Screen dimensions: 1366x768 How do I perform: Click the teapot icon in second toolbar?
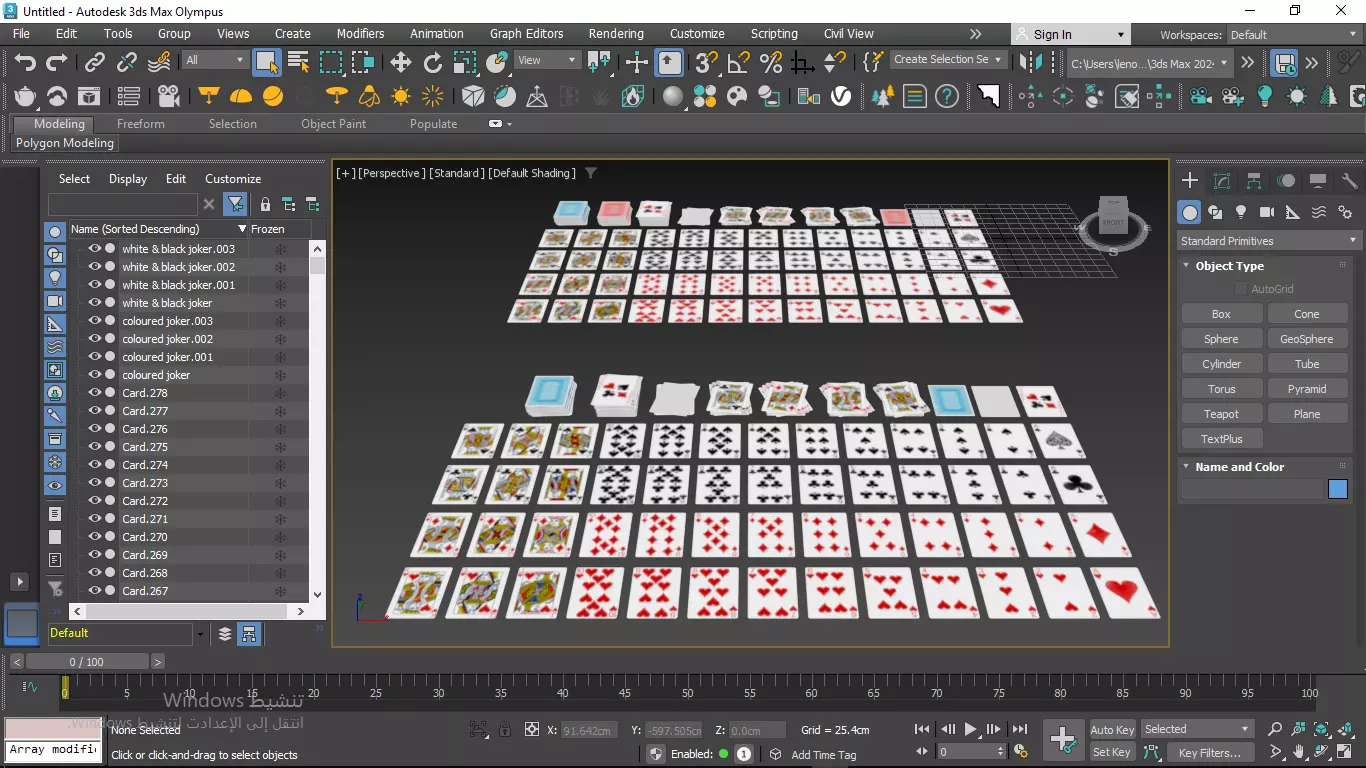pos(25,97)
